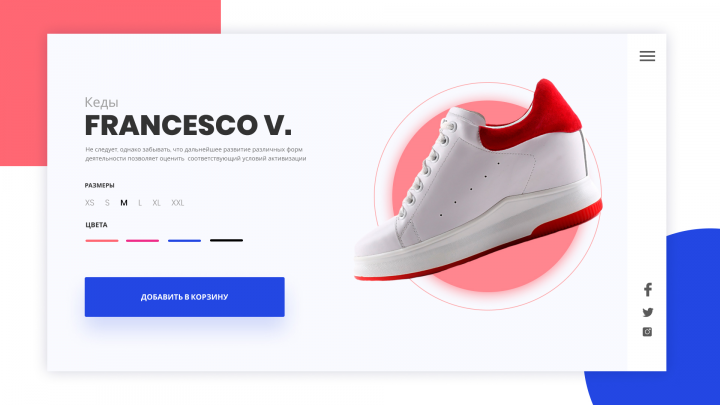Screen dimensions: 720x405
Task: Select size XXL
Action: click(178, 203)
